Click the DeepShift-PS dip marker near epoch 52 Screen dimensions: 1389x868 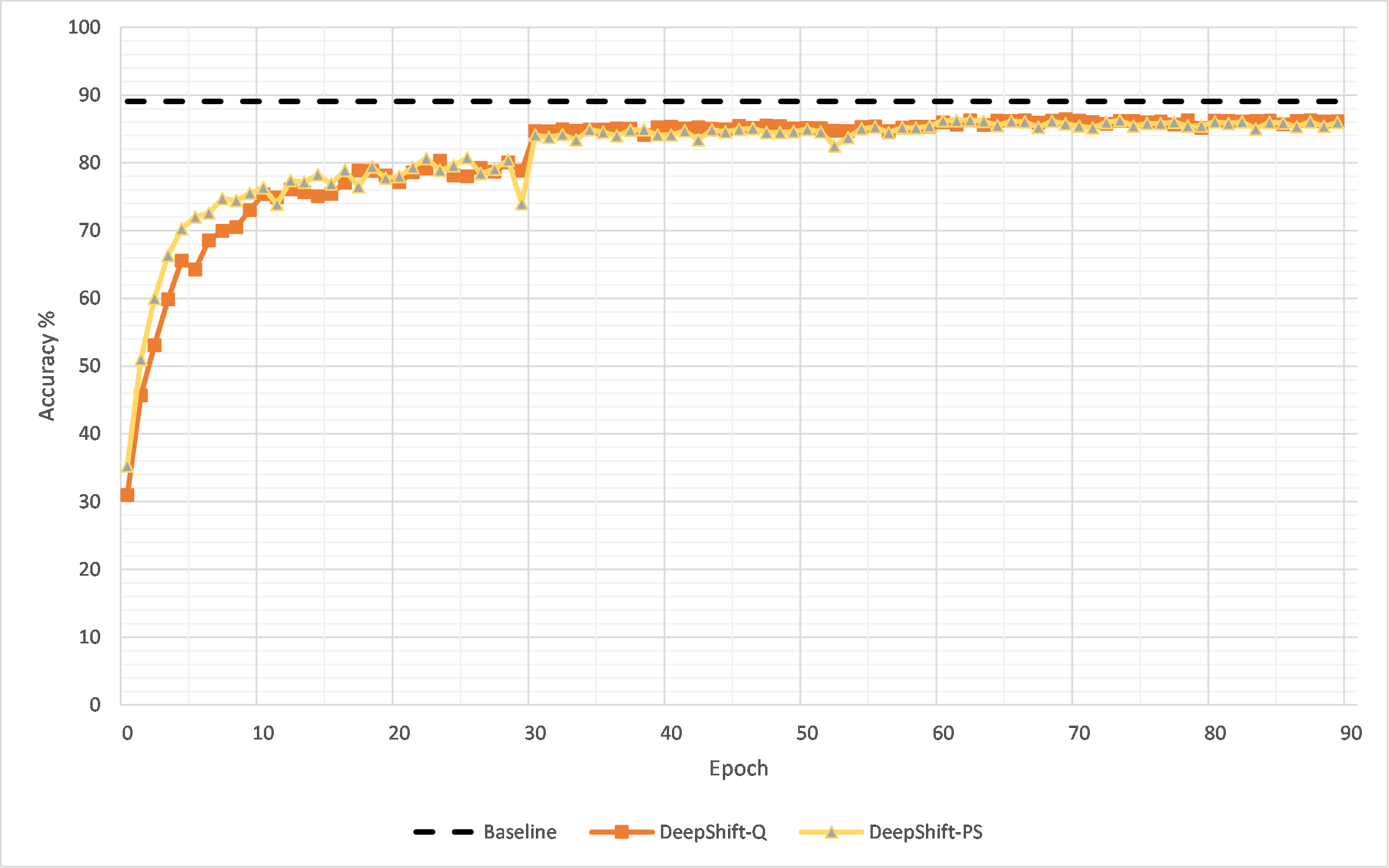point(834,146)
